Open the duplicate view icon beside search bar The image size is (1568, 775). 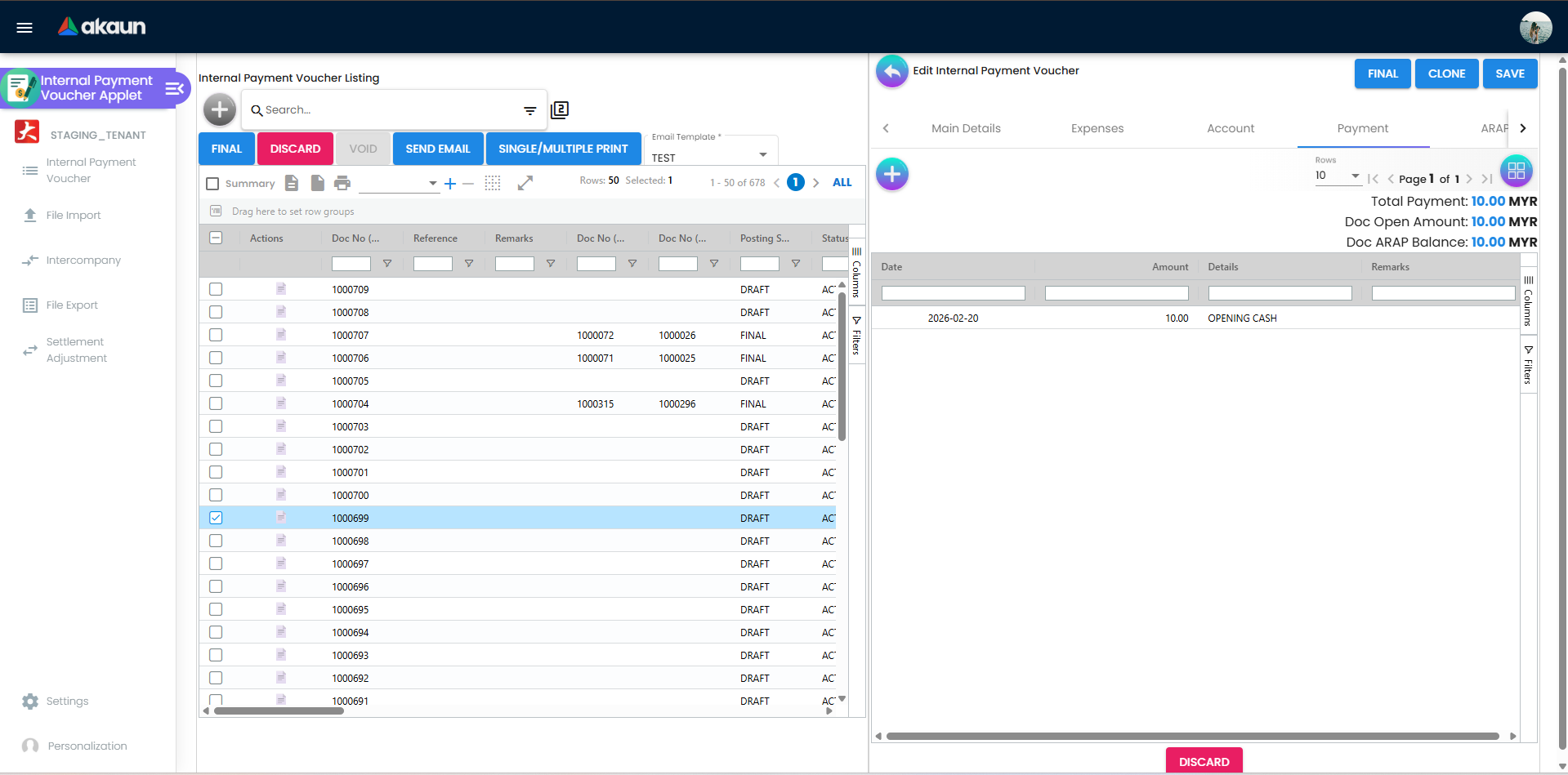click(561, 109)
